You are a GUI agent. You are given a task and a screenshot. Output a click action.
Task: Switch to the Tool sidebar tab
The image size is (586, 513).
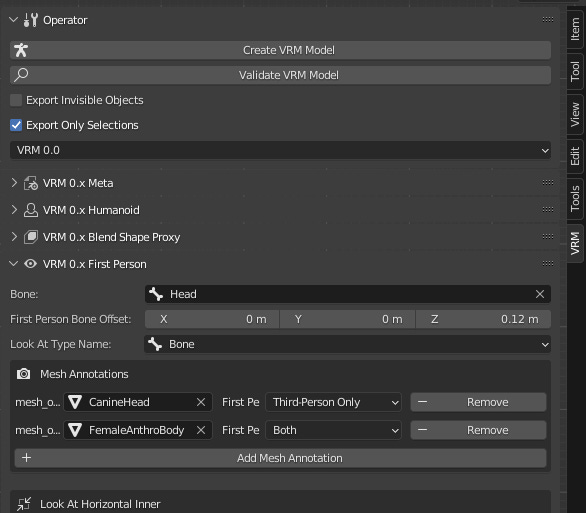(x=575, y=71)
